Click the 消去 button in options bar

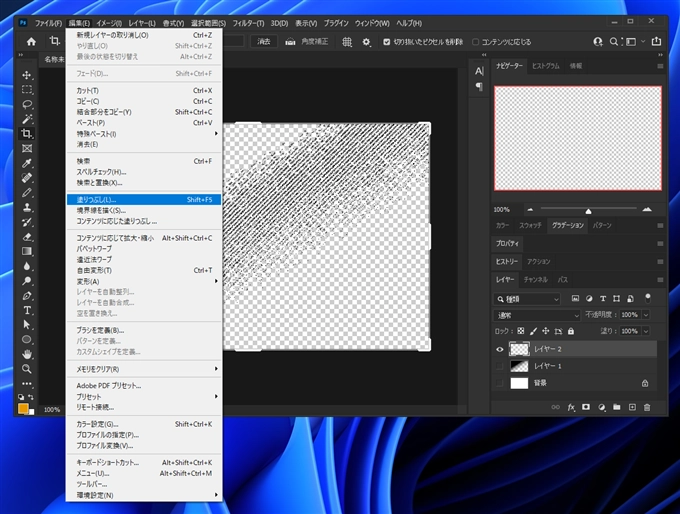coord(264,42)
